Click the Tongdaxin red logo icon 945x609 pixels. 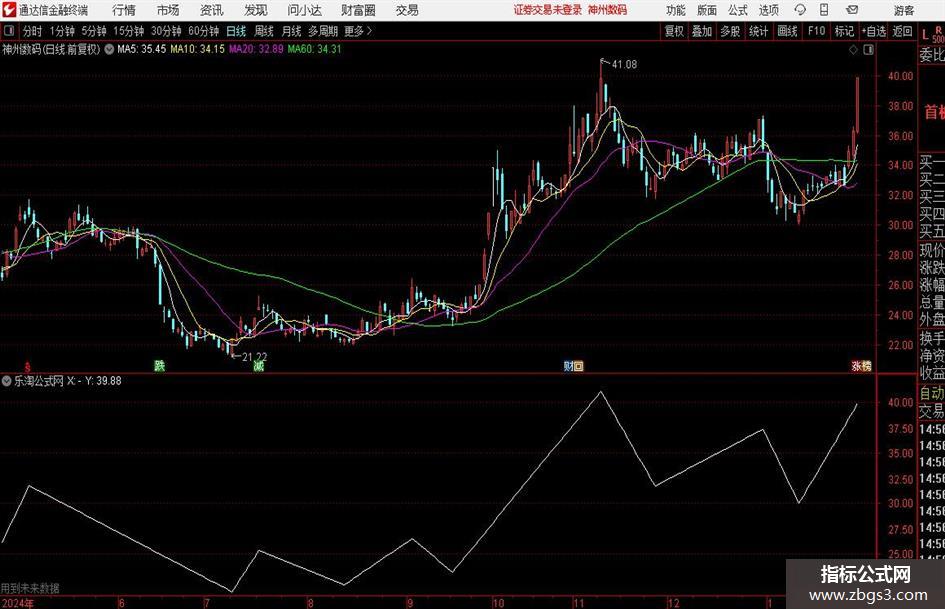pos(9,10)
